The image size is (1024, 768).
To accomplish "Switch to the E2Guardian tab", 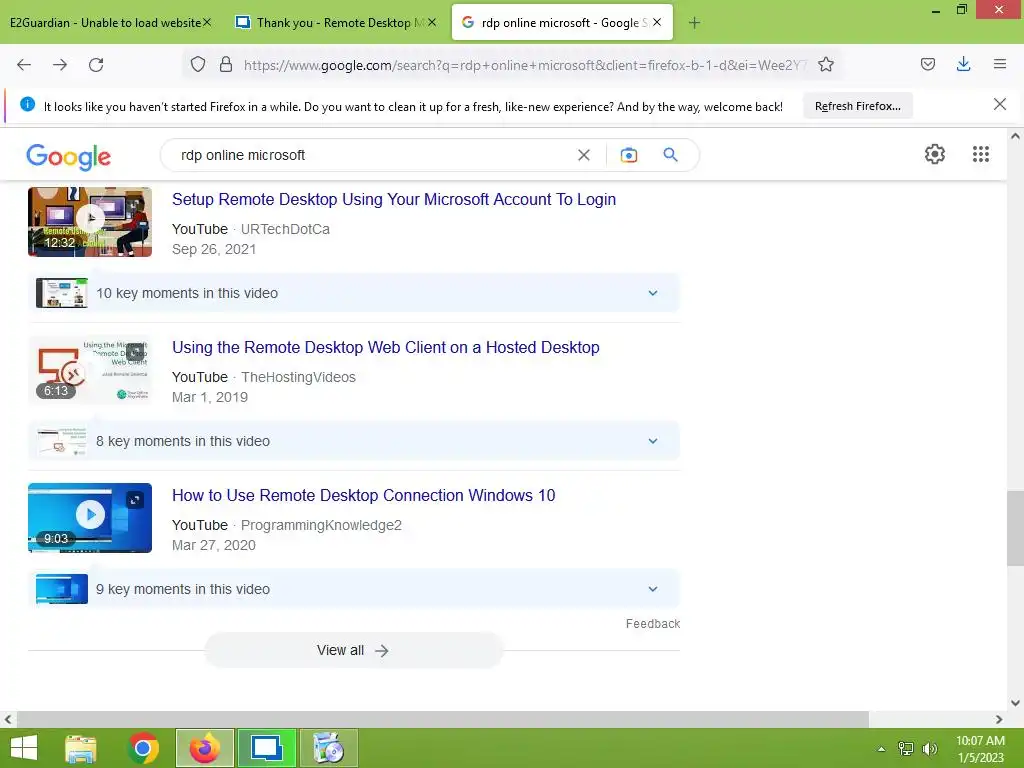I will click(105, 23).
